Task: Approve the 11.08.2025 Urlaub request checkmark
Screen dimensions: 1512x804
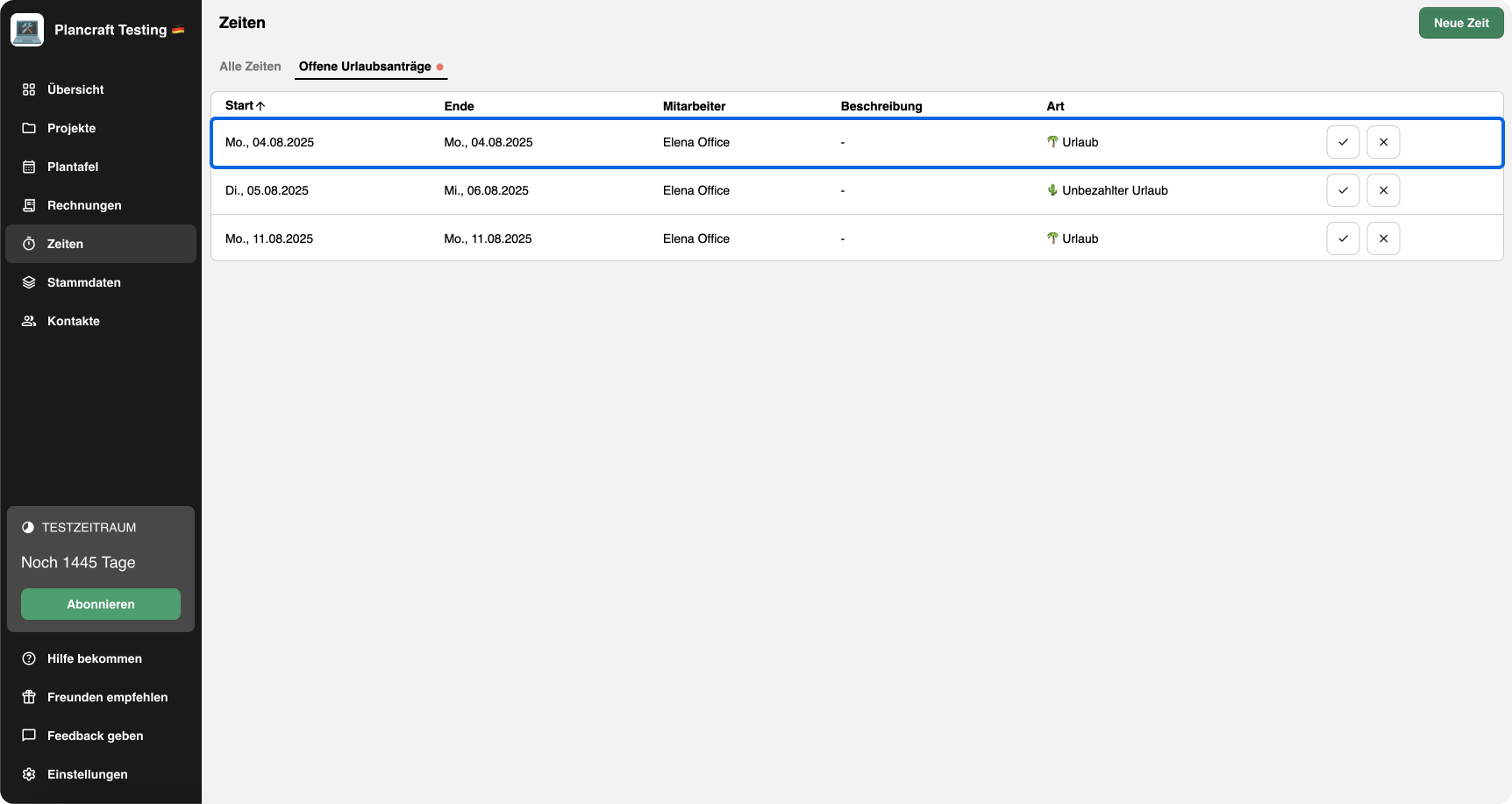Action: pos(1343,238)
